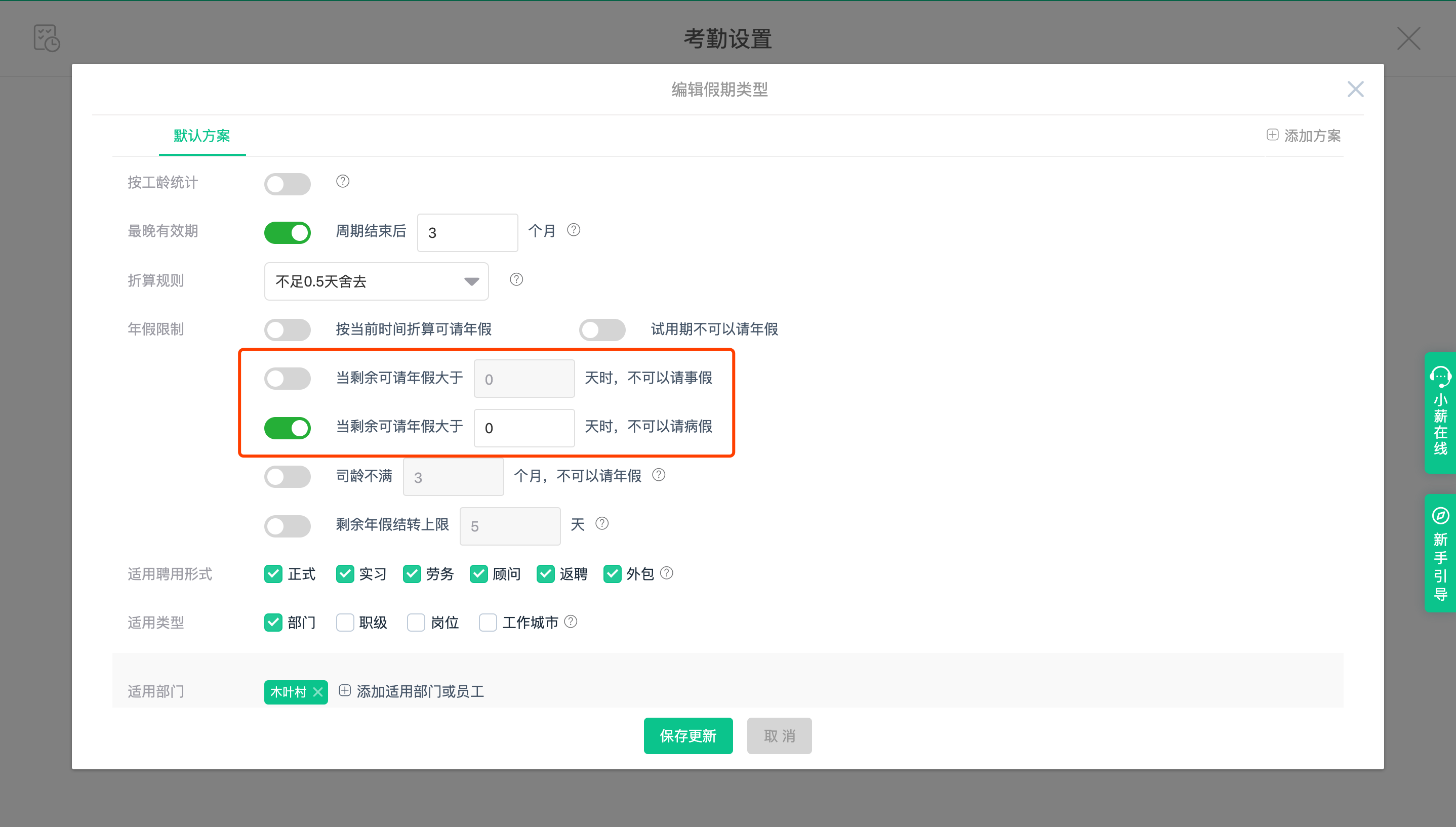Click 取消 button
This screenshot has width=1456, height=827.
tap(779, 737)
